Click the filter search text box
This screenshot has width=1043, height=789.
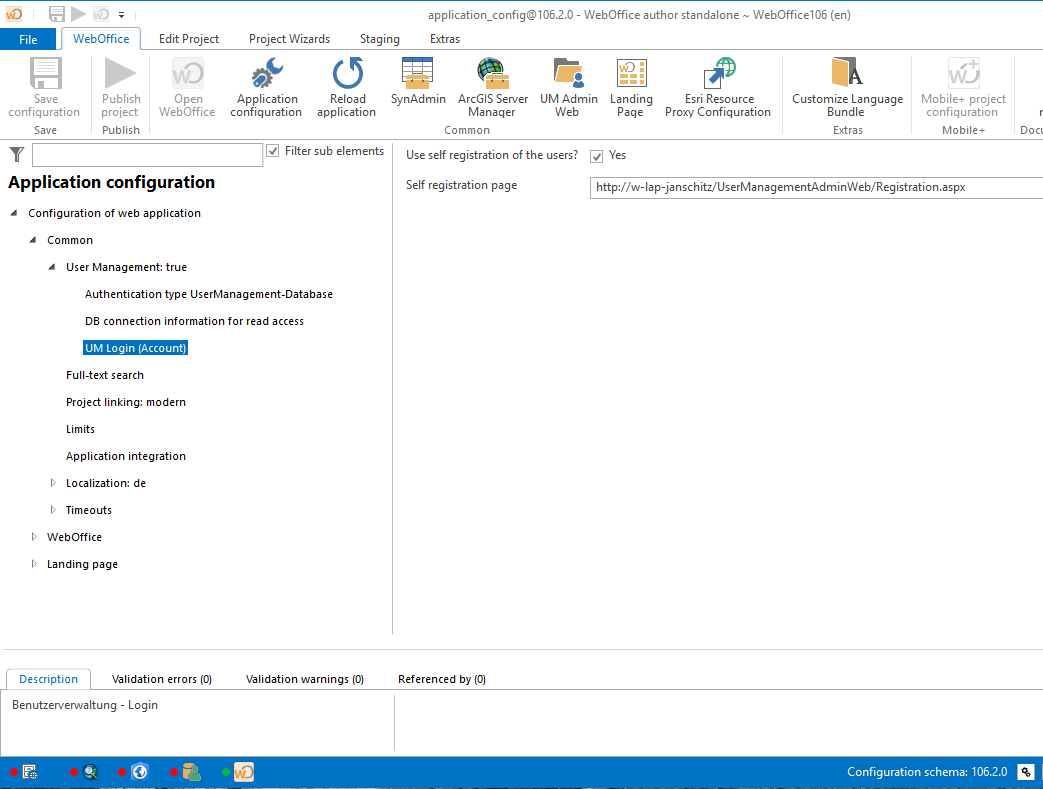tap(147, 155)
